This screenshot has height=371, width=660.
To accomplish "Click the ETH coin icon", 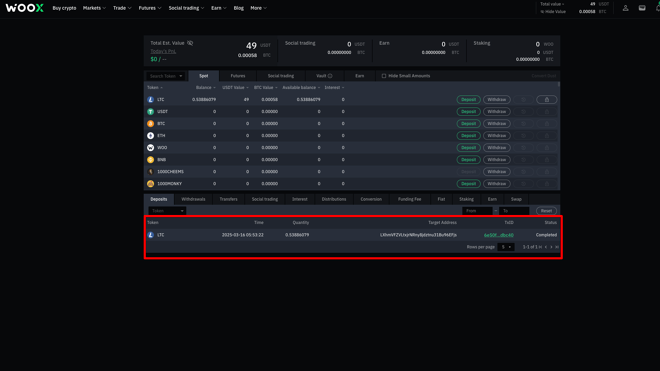I will 150,136.
